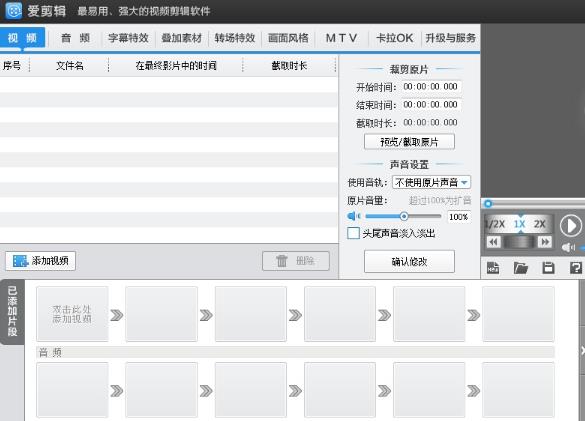
Task: Click the save project disk icon
Action: (x=548, y=268)
